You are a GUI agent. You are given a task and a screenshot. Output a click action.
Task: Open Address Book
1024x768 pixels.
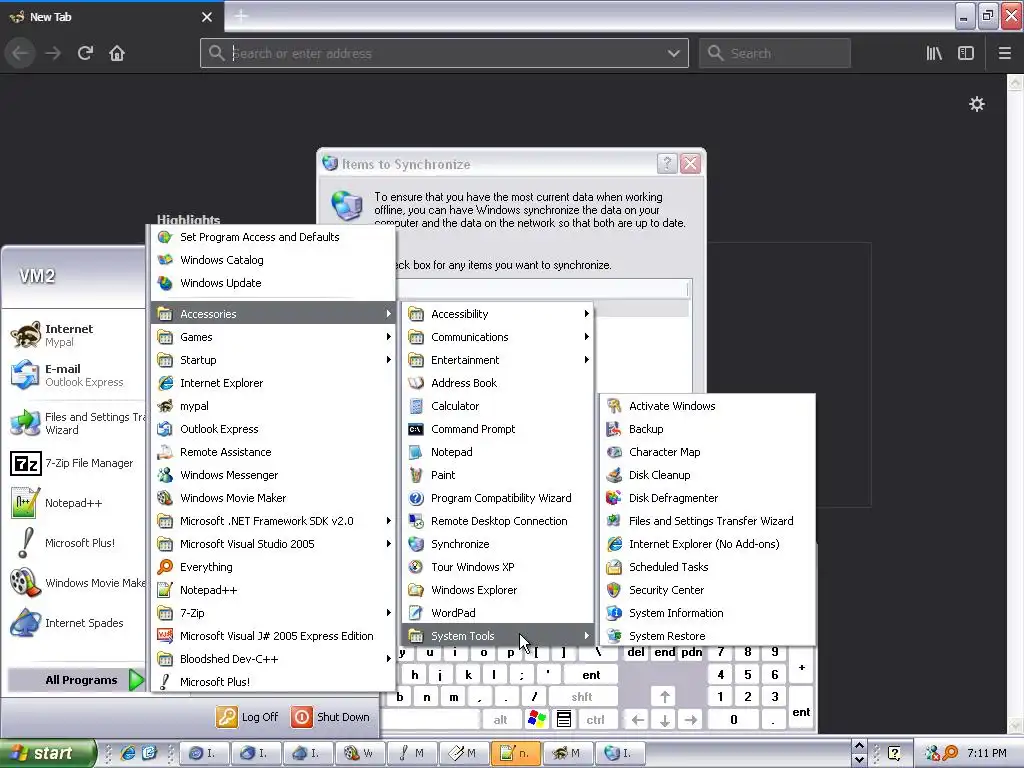[498, 383]
